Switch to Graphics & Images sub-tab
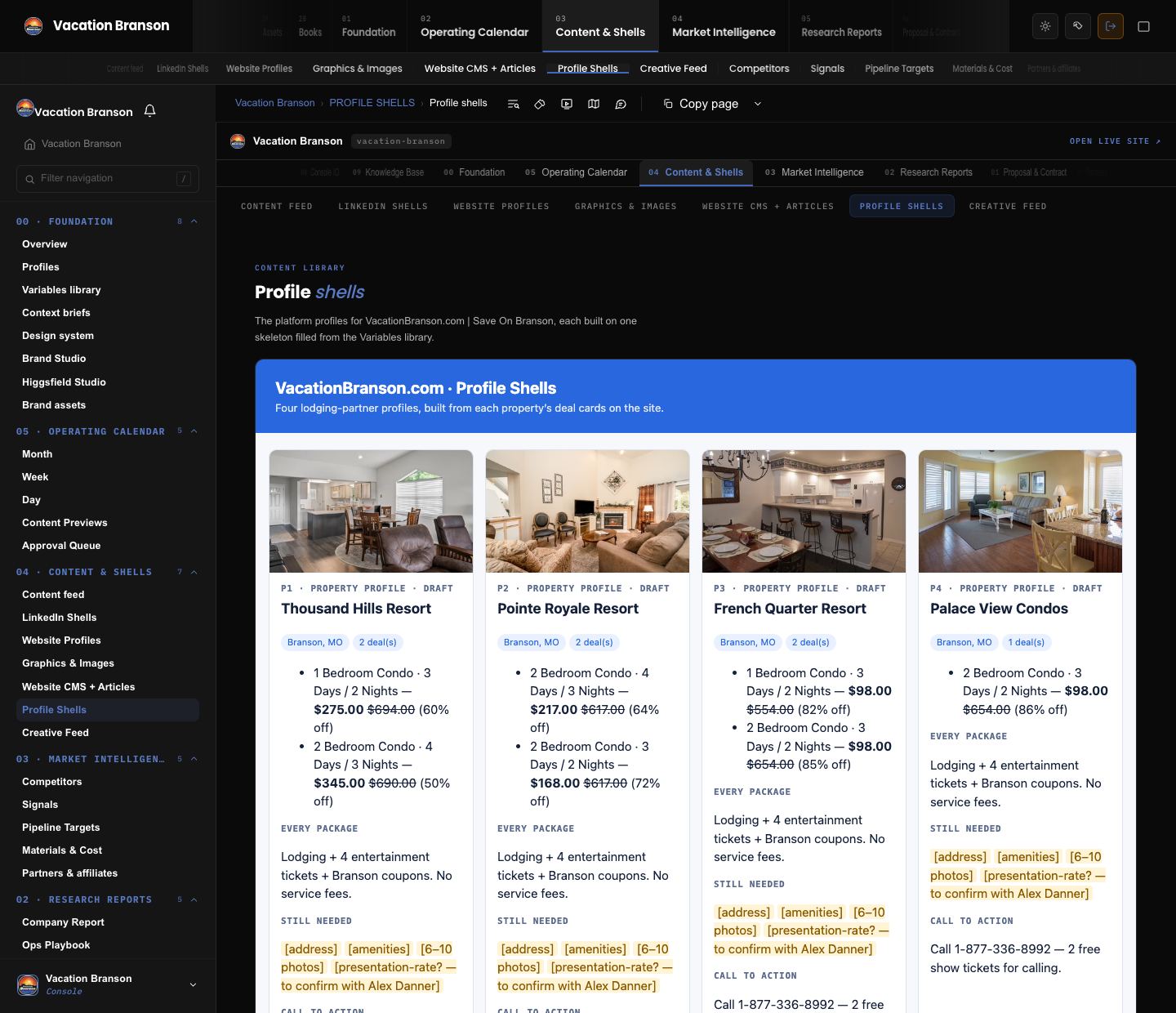 click(x=358, y=69)
